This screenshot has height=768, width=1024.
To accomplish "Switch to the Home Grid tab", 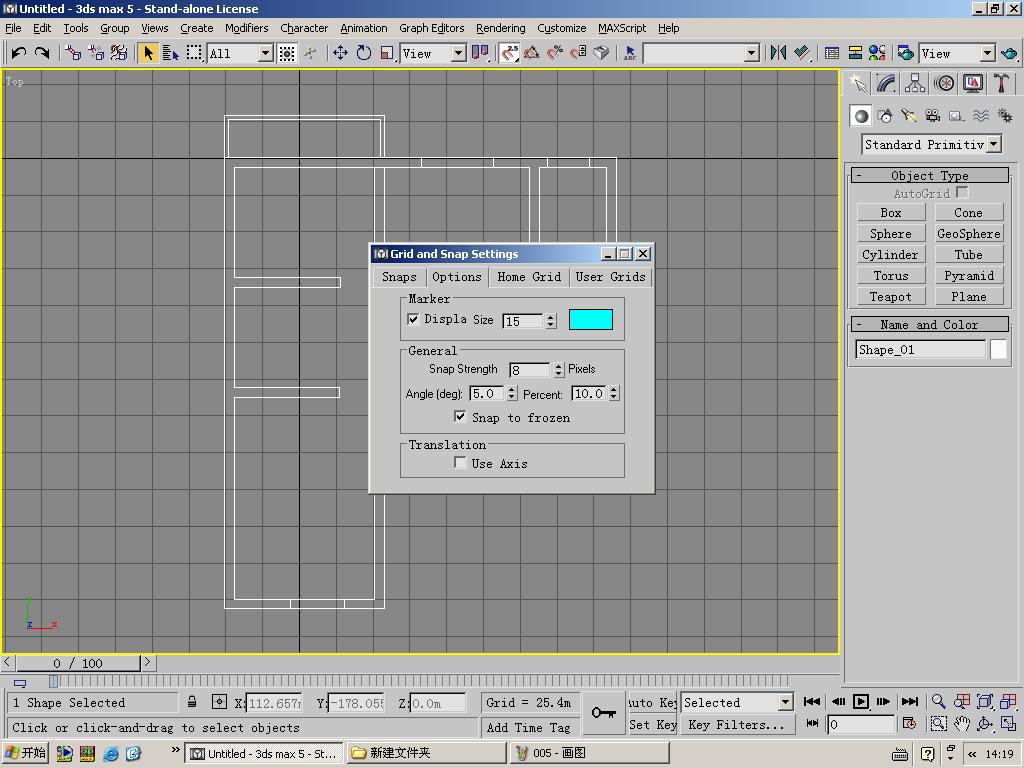I will [x=529, y=277].
